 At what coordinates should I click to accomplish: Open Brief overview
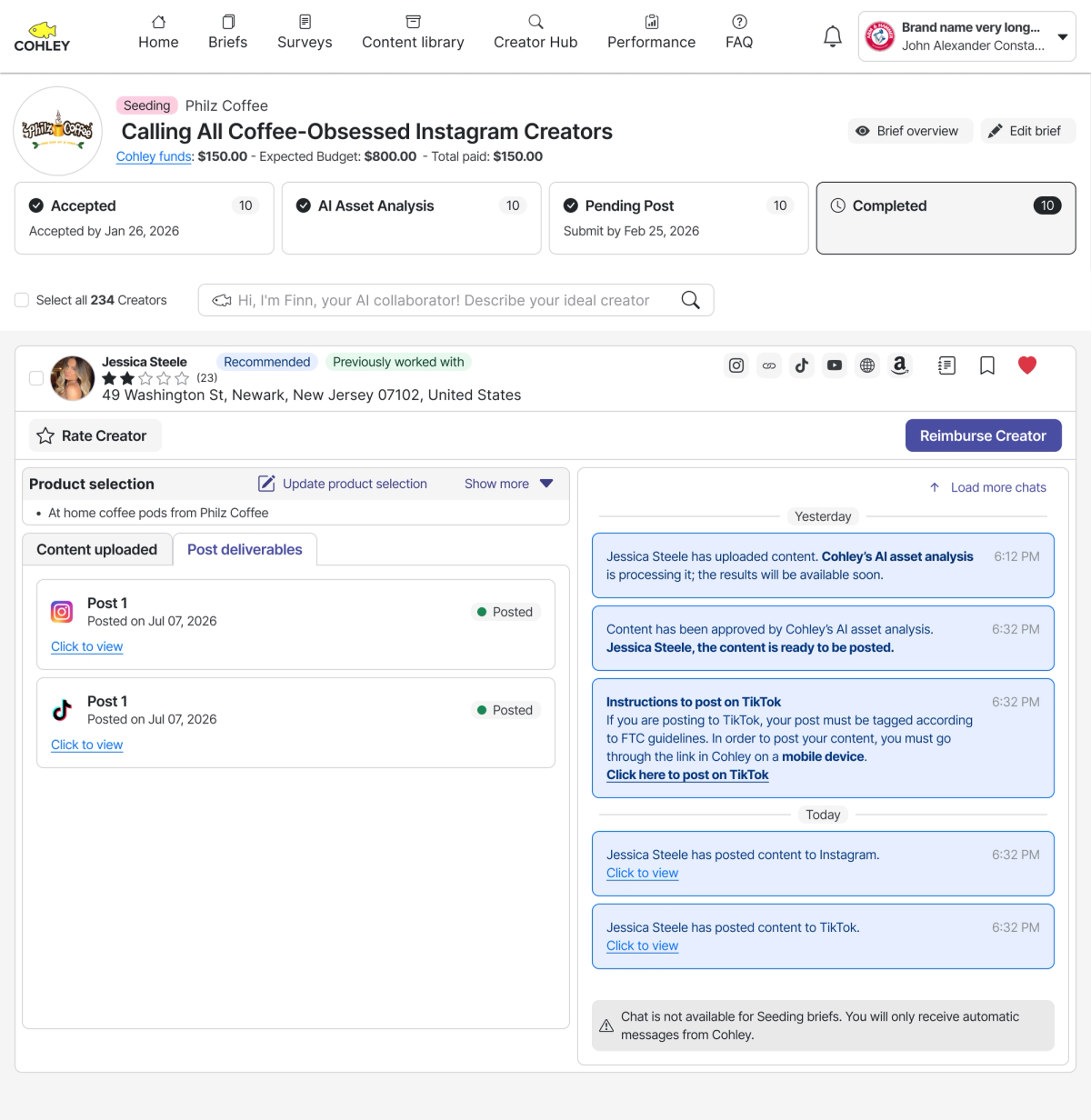tap(910, 131)
